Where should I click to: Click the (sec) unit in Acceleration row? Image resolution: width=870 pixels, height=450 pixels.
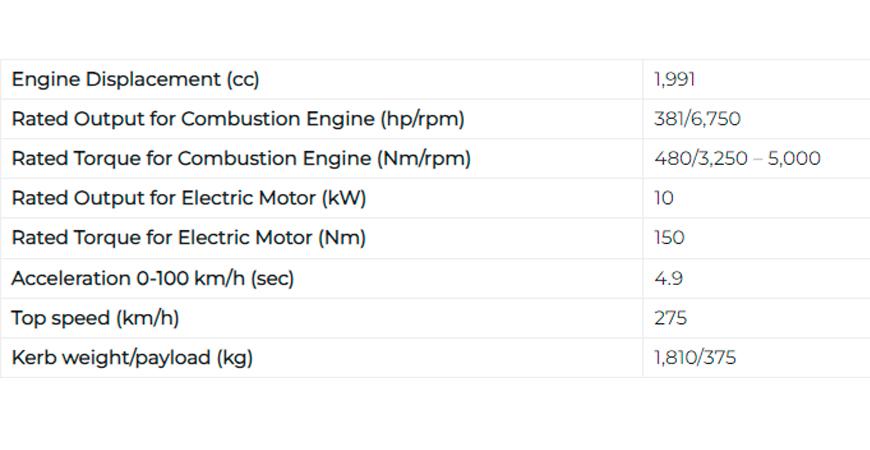click(272, 278)
